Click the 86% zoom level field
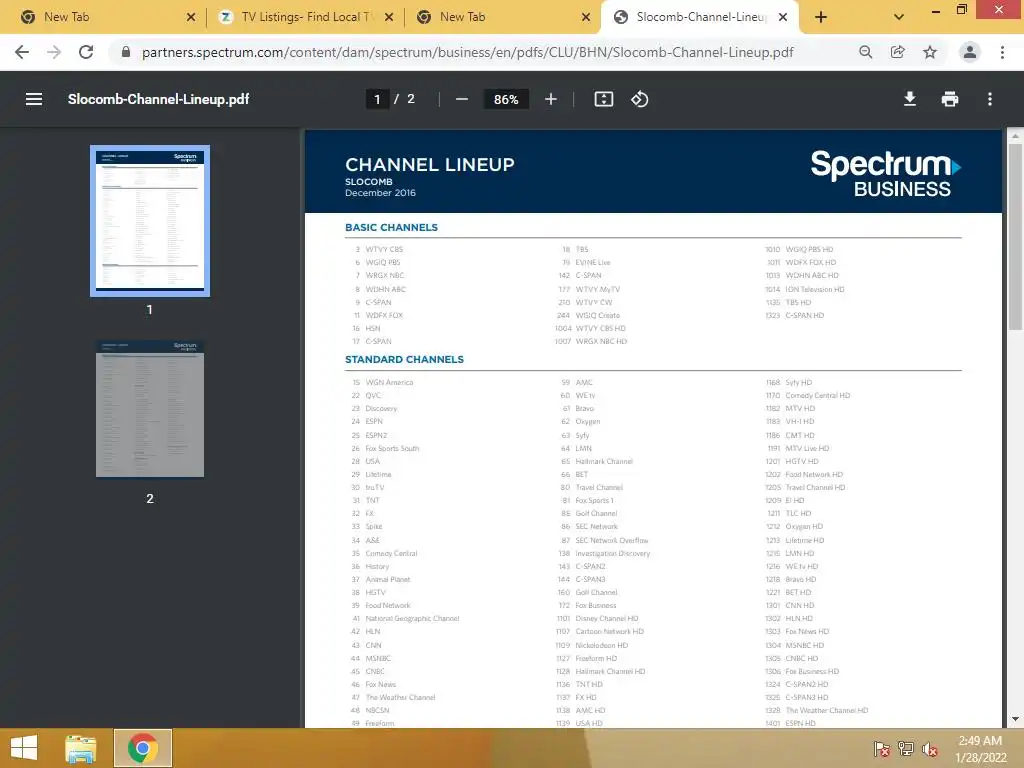Screen dimensions: 1024x768 tap(506, 99)
